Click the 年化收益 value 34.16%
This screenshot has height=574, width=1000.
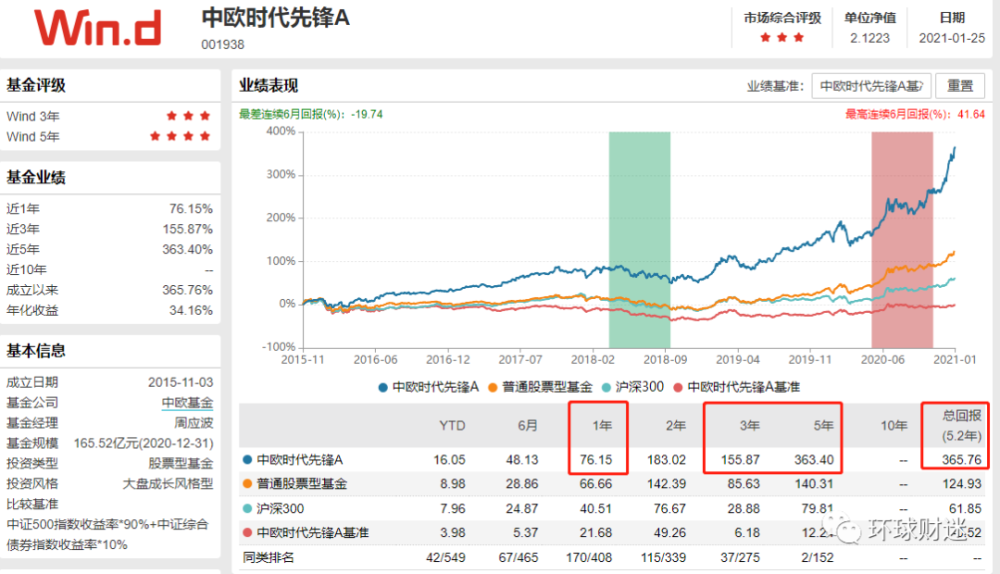coord(191,311)
